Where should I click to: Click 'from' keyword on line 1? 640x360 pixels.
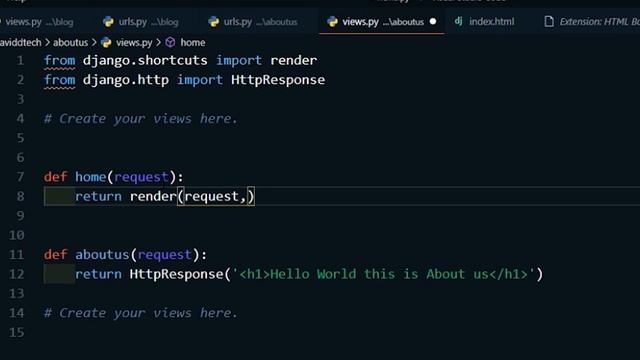(60, 60)
